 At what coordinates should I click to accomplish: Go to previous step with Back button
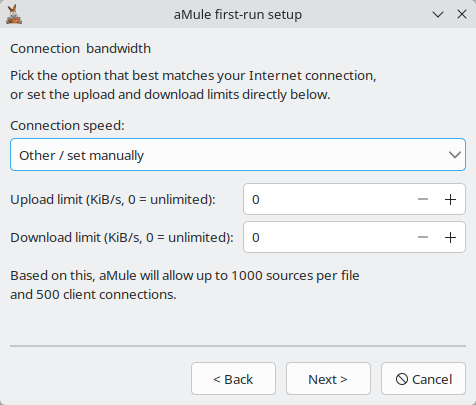click(233, 379)
